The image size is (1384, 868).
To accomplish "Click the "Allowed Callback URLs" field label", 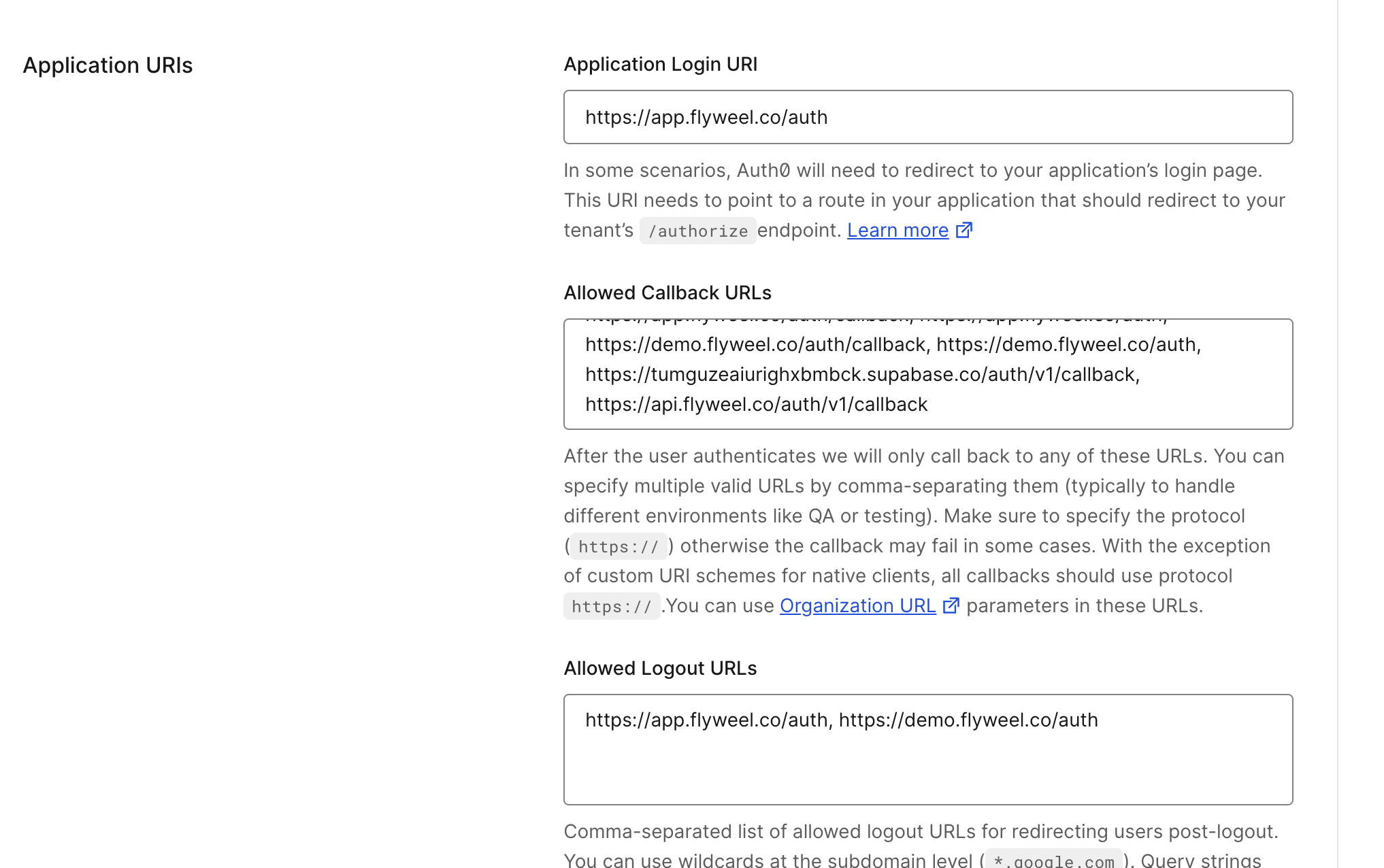I will click(667, 293).
